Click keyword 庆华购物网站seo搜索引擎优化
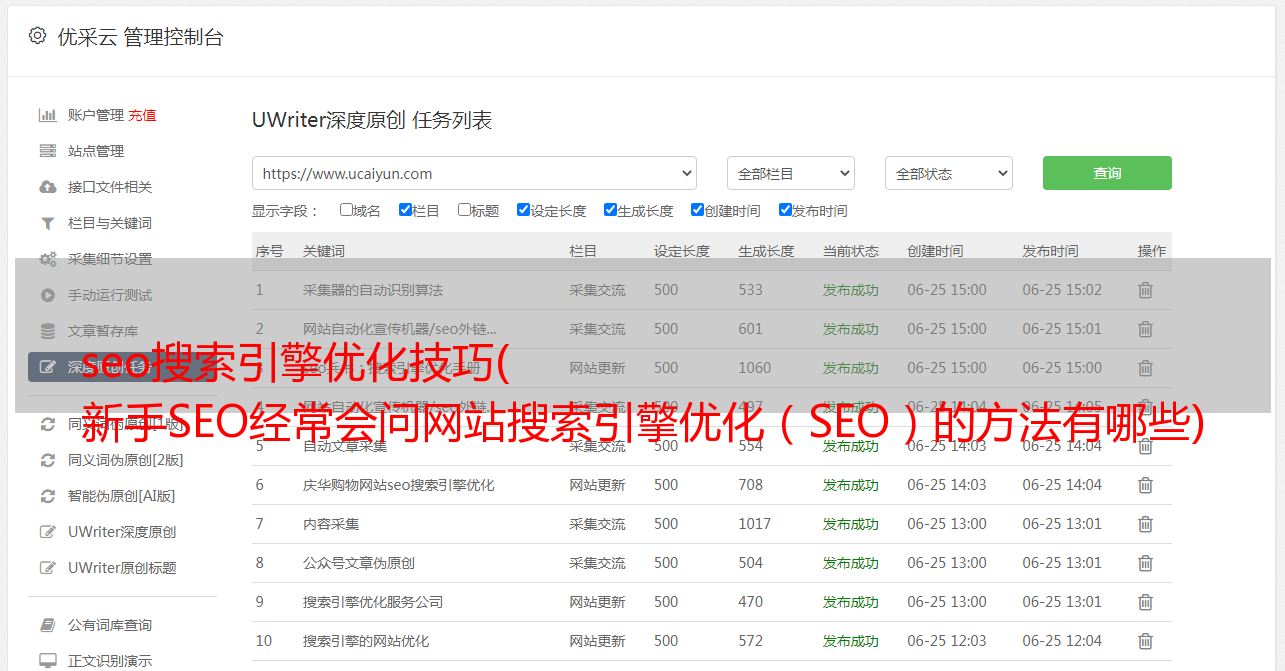 399,485
